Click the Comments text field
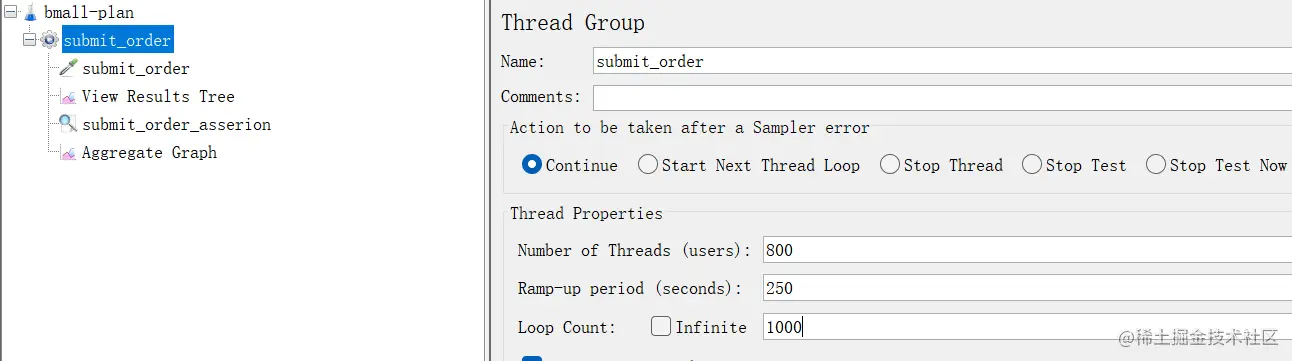Screen dimensions: 1292x361 coord(942,97)
